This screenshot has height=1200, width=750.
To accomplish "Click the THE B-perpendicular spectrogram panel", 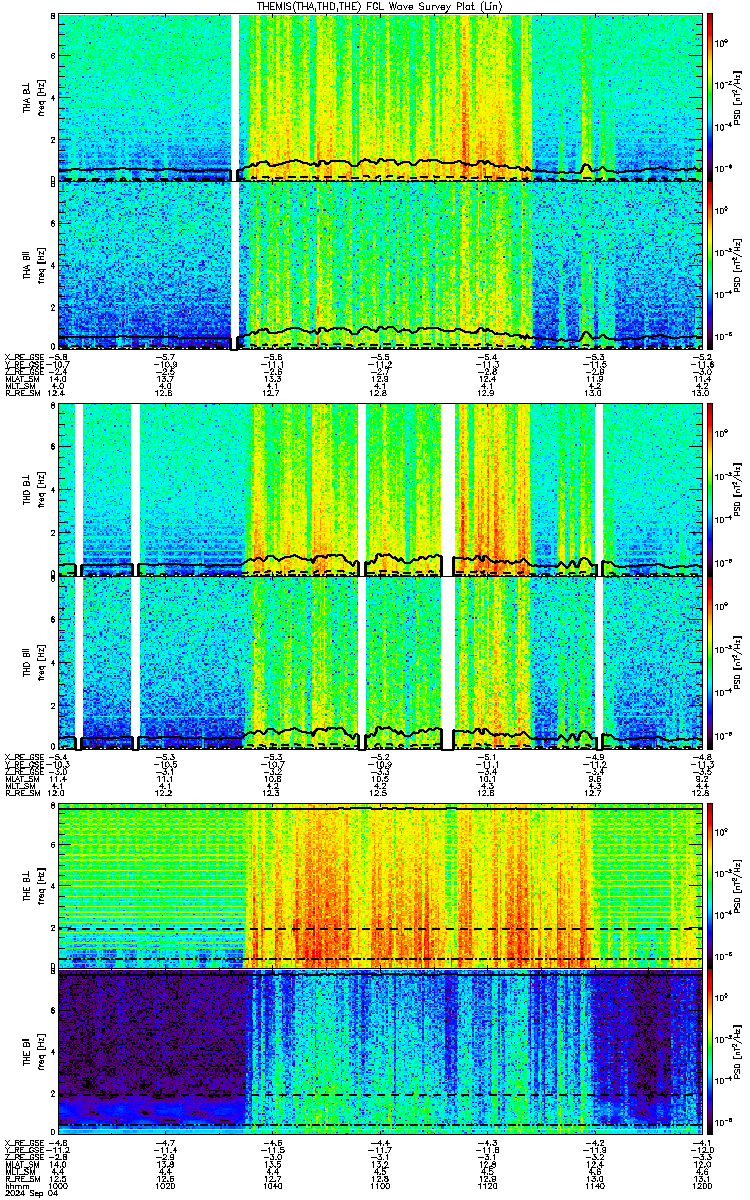I will (x=380, y=884).
